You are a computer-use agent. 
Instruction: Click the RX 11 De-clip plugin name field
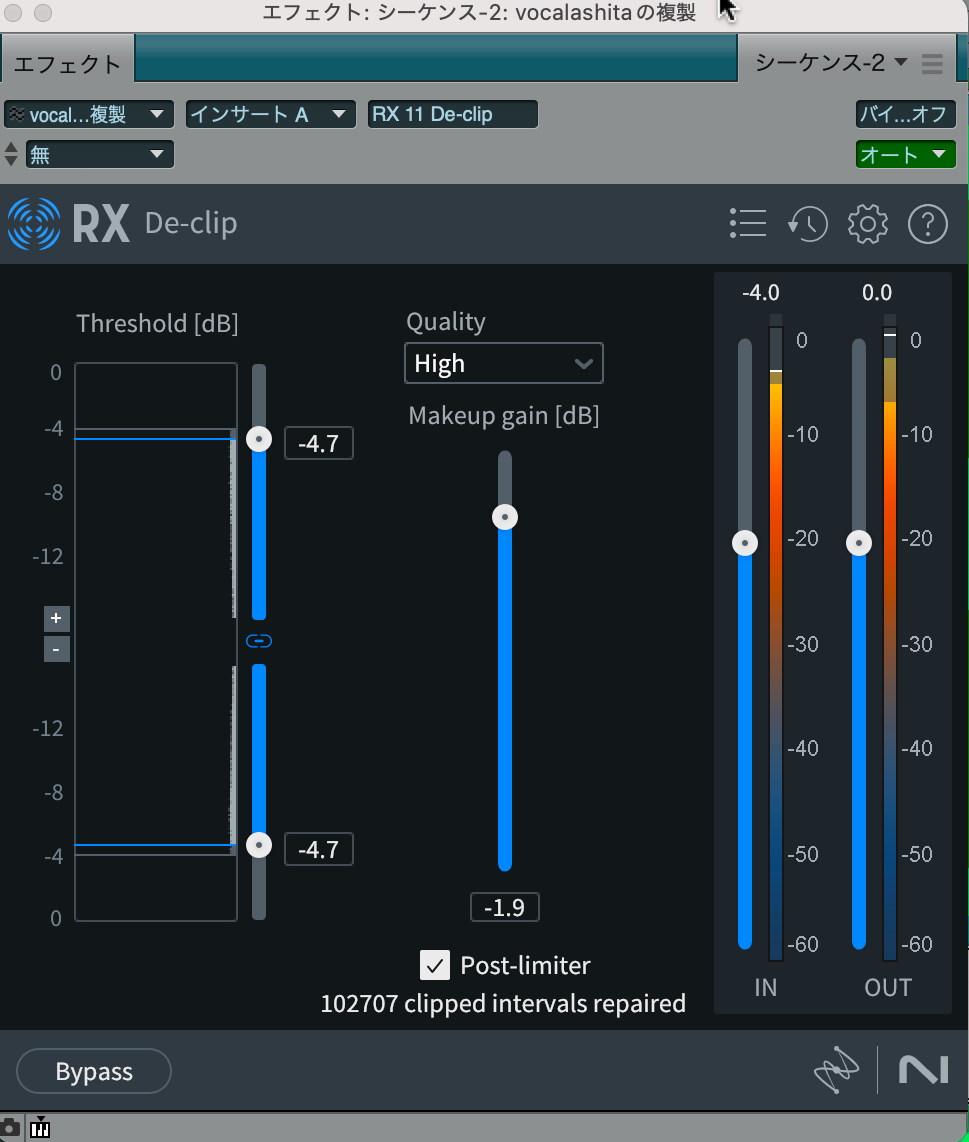tap(452, 114)
